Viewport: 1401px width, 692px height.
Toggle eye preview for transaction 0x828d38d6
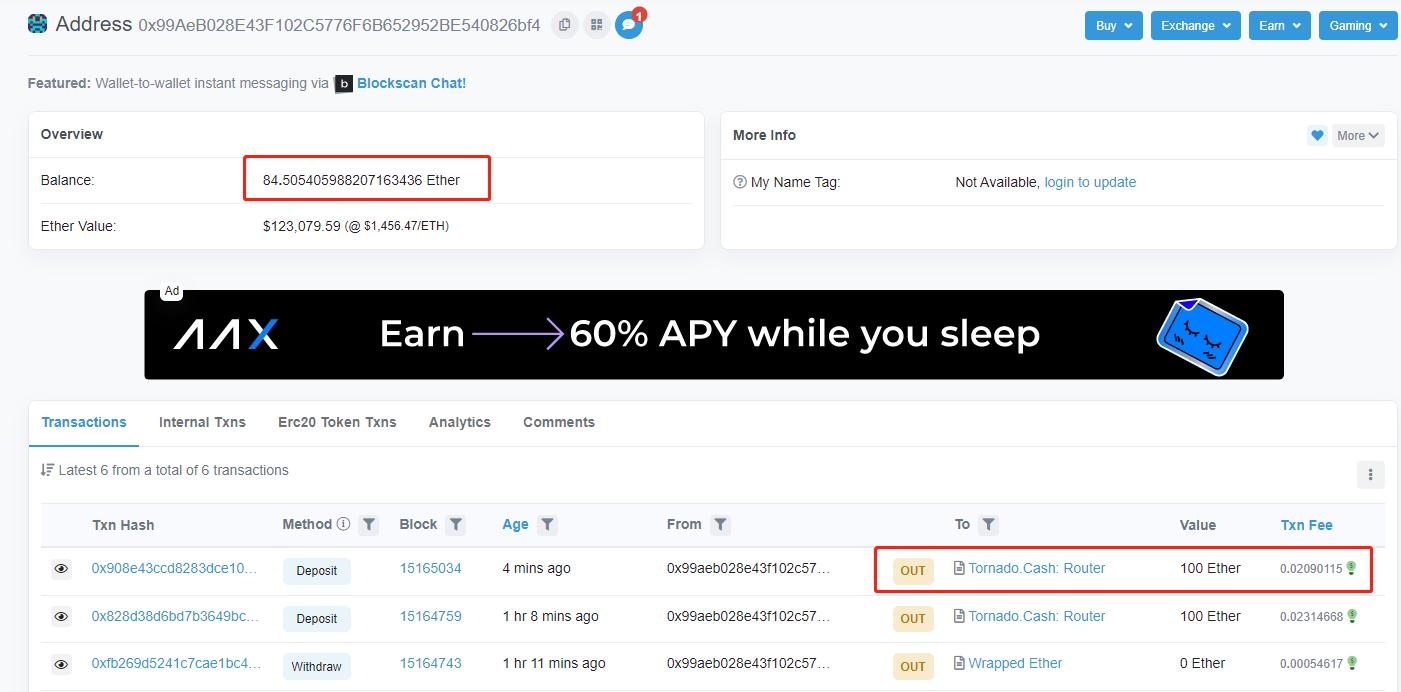coord(61,617)
